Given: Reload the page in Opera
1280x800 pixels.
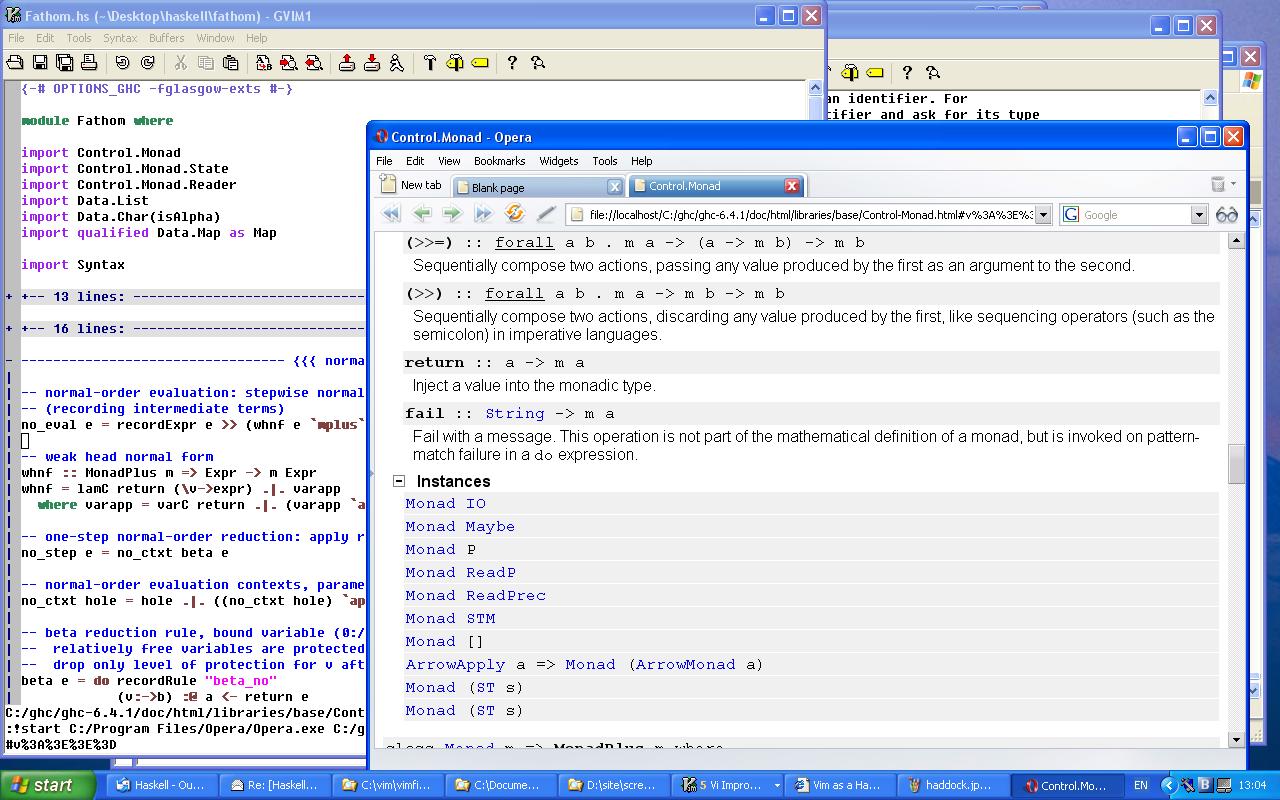Looking at the screenshot, I should pos(515,214).
